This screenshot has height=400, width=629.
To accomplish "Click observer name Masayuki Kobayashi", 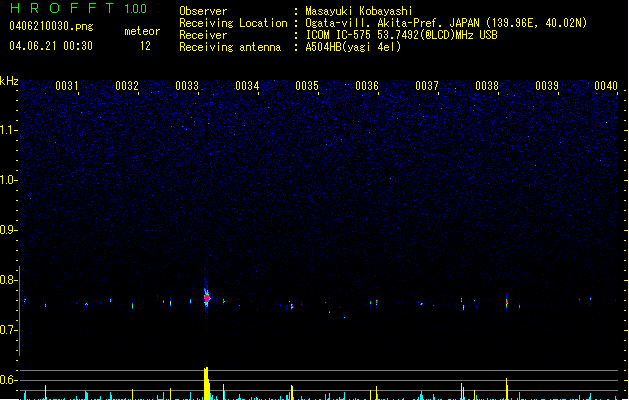I will (359, 11).
